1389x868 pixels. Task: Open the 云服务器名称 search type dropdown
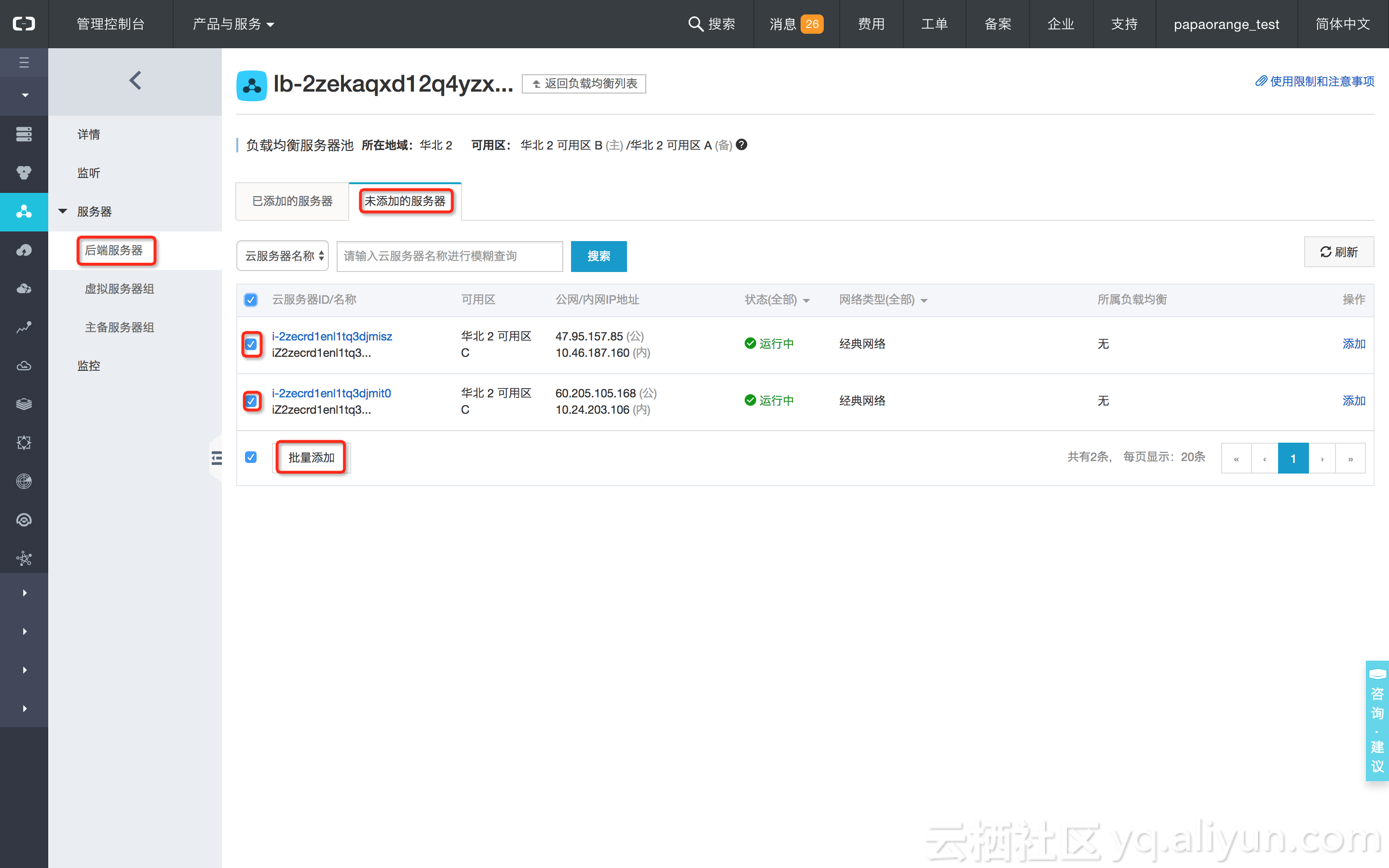(x=283, y=256)
